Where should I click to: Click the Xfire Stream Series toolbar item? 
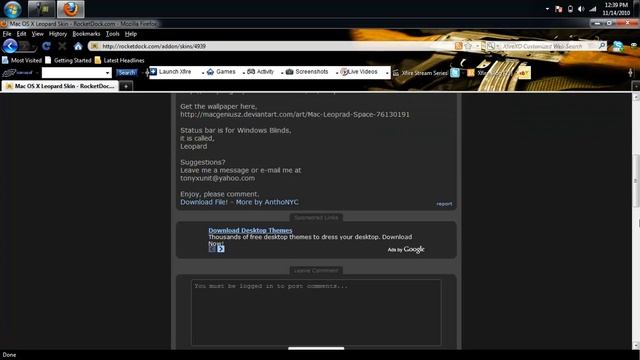click(x=420, y=73)
